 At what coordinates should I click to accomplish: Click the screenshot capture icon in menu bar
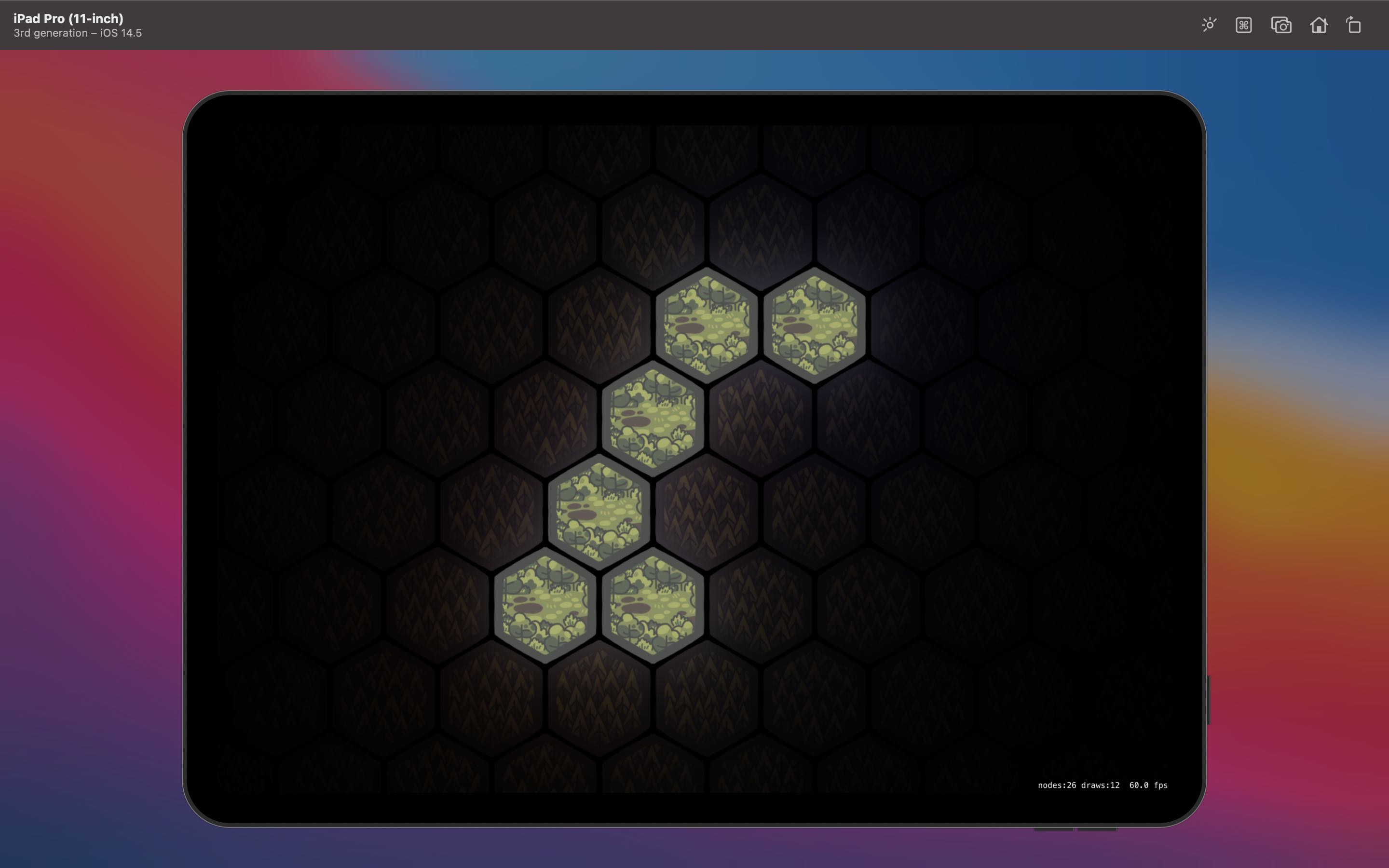1281,24
